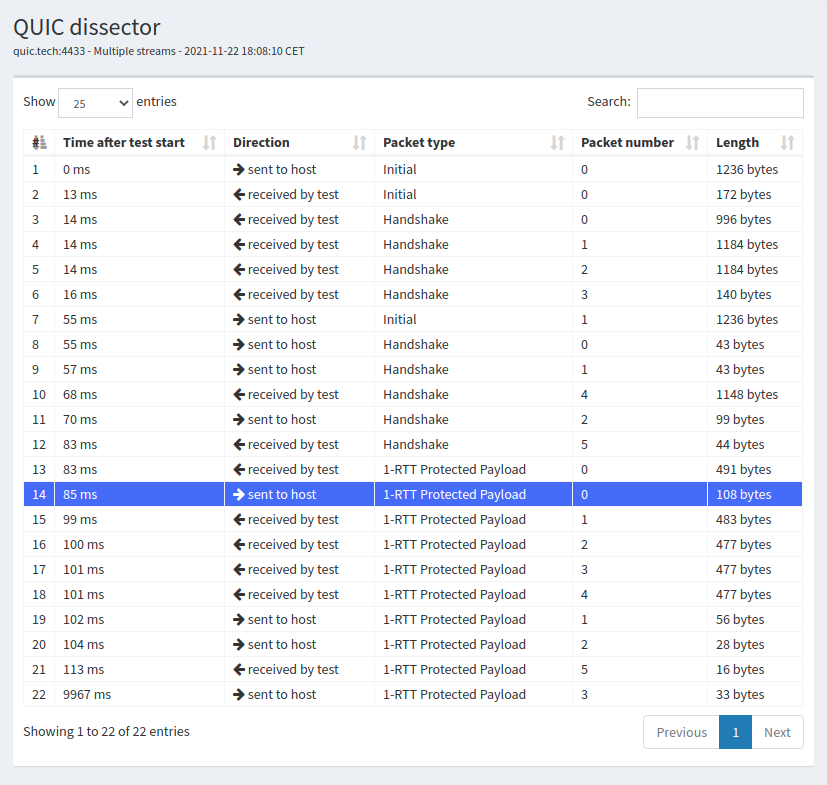This screenshot has width=827, height=785.
Task: Click left arrow icon in row 12
Action: 239,445
